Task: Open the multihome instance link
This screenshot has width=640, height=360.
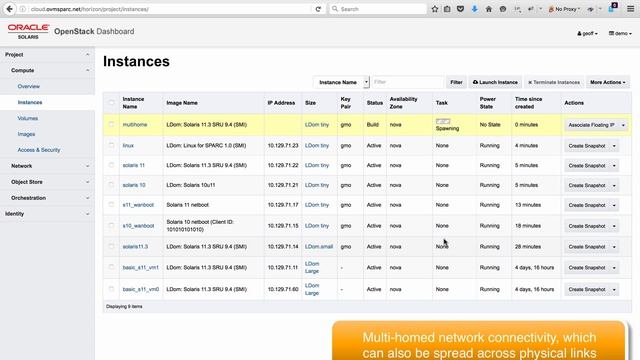Action: pyautogui.click(x=135, y=125)
